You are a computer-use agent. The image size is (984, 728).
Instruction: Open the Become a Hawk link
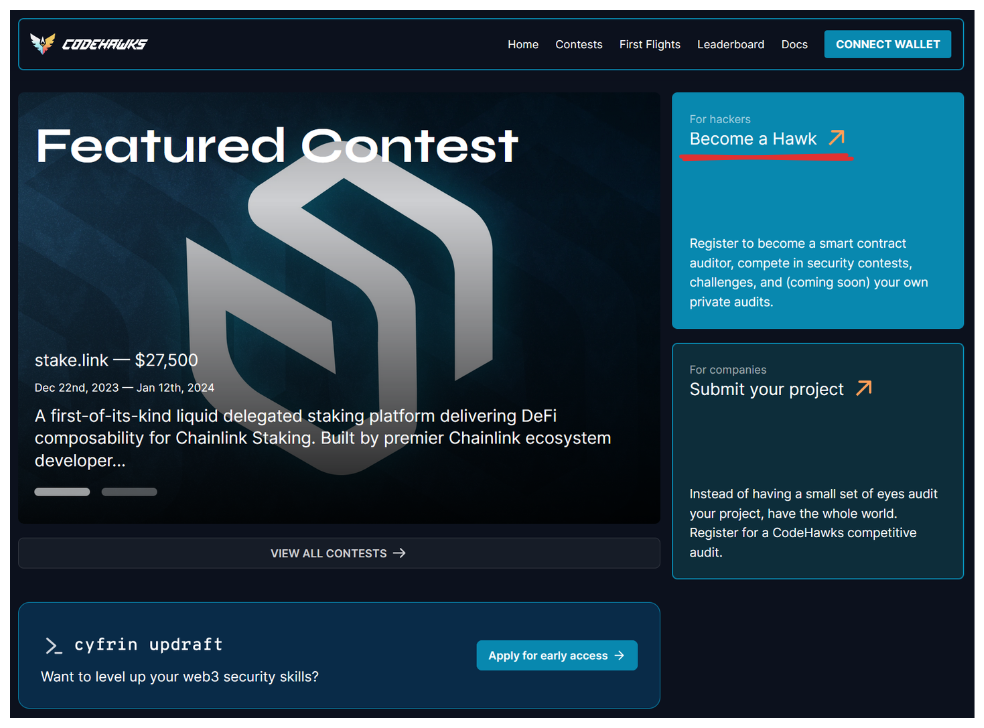(x=753, y=139)
